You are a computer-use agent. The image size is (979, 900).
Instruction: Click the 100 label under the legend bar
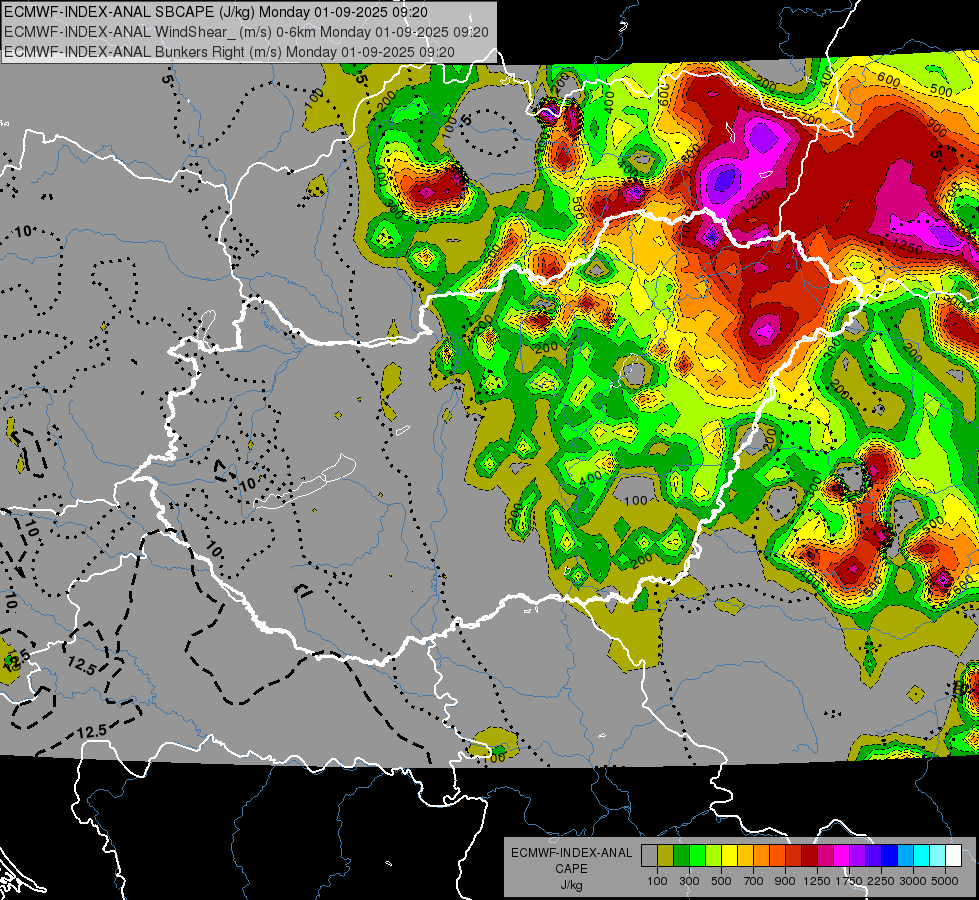coord(657,881)
